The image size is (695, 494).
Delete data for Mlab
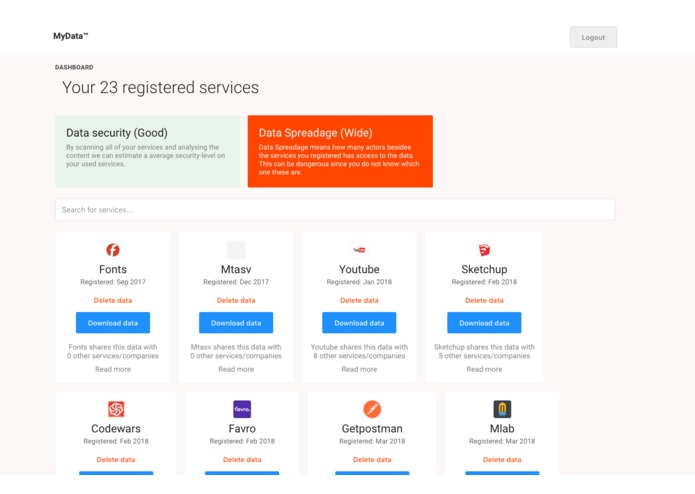click(502, 460)
